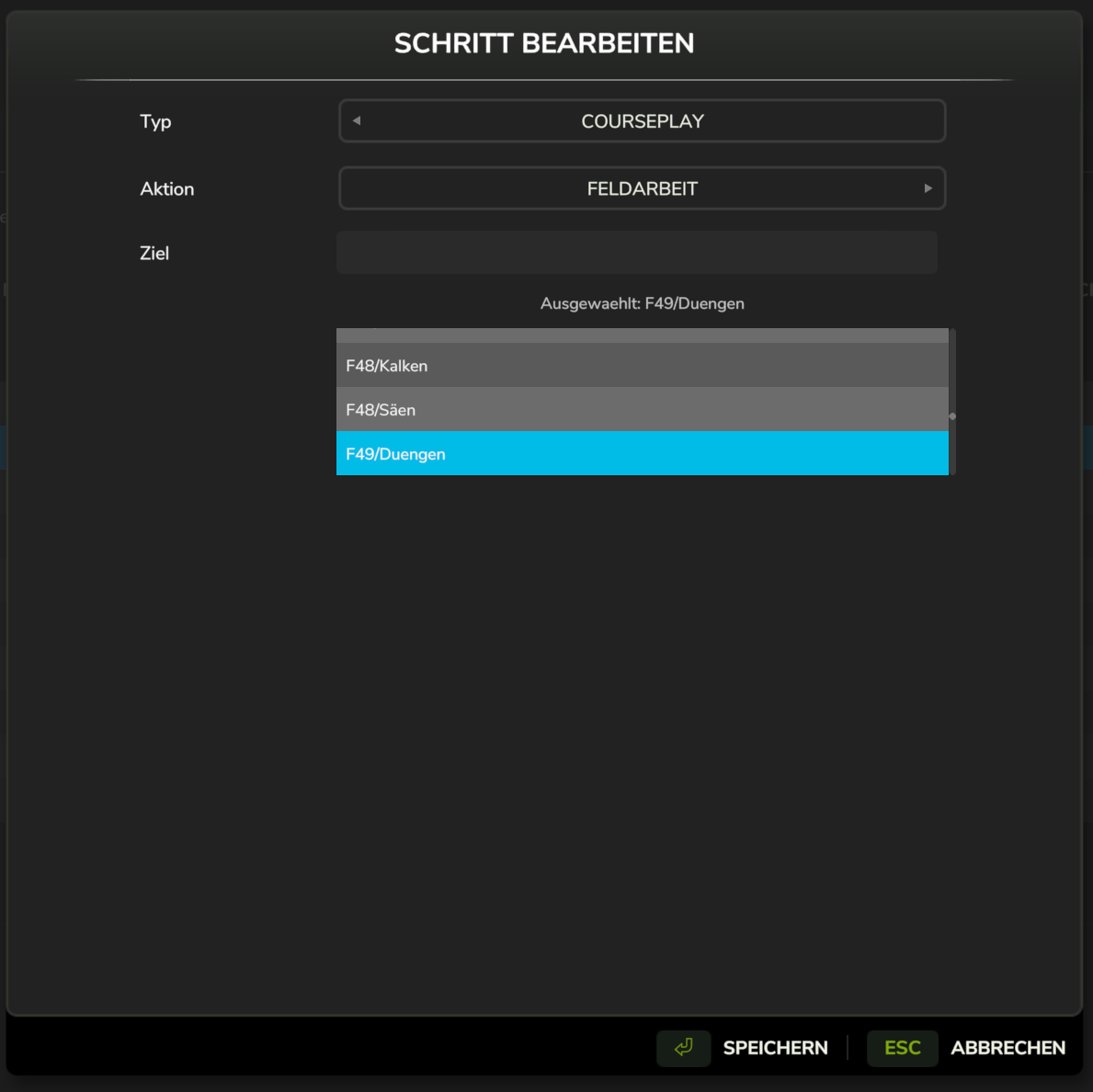The width and height of the screenshot is (1093, 1092).
Task: Click the Enter key icon for saving
Action: [x=683, y=1047]
